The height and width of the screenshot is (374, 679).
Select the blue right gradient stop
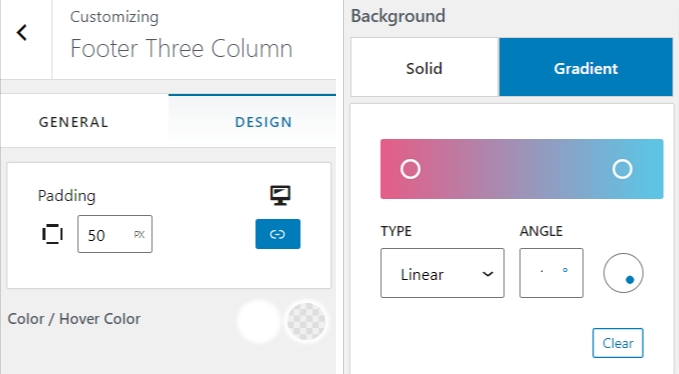click(x=622, y=169)
